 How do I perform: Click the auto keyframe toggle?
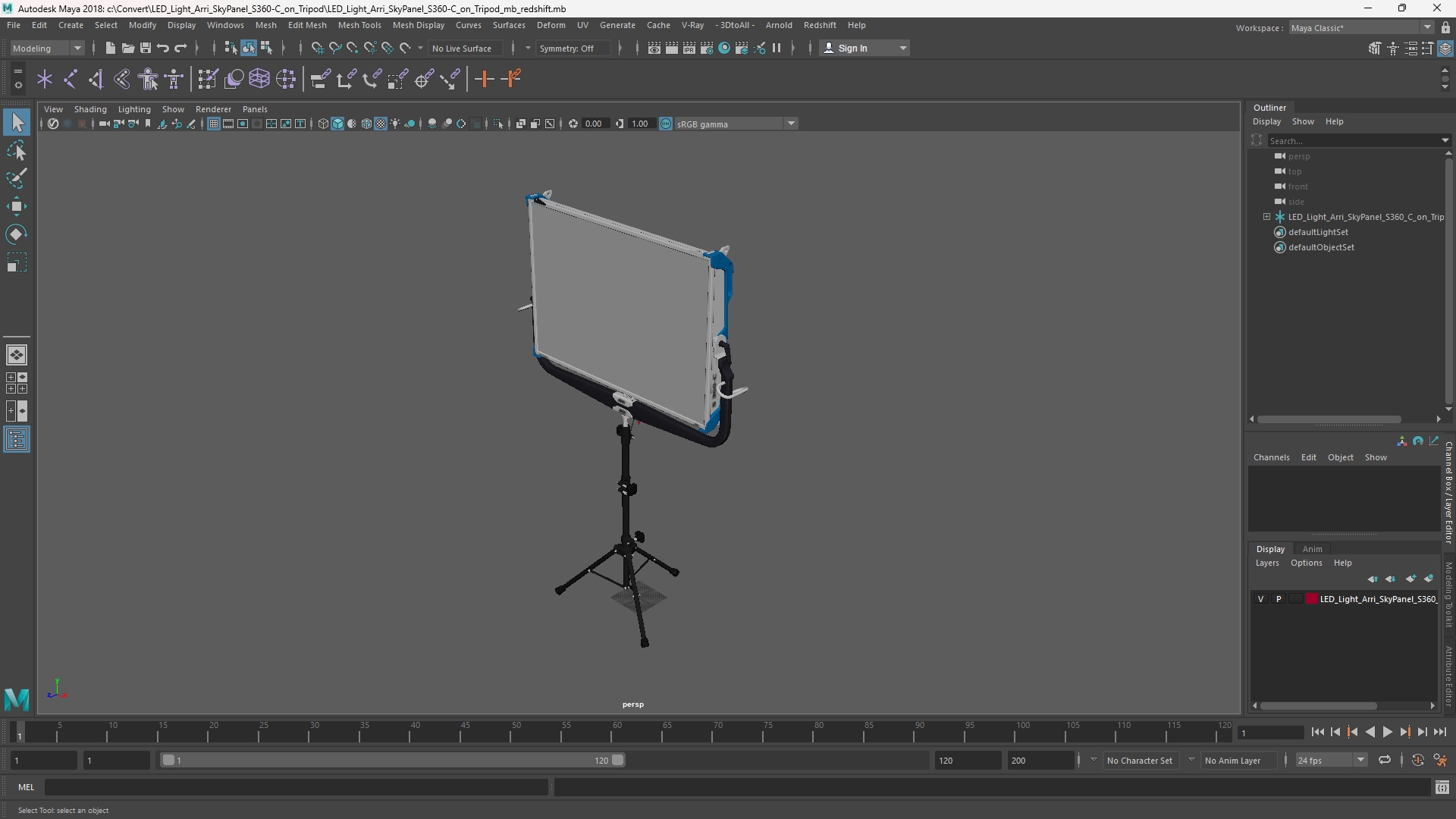(1417, 760)
